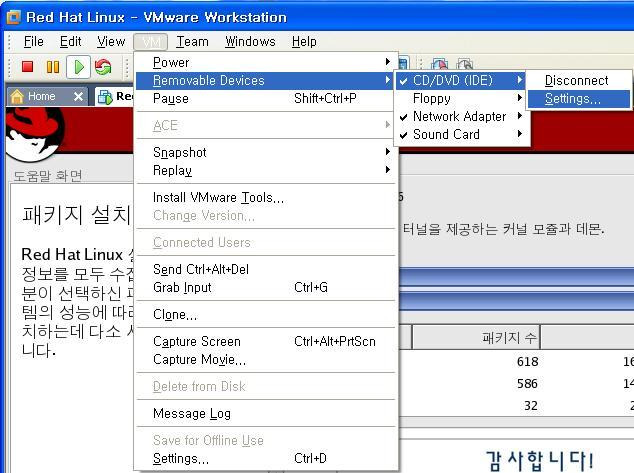
Task: Open the Help menu
Action: (304, 42)
